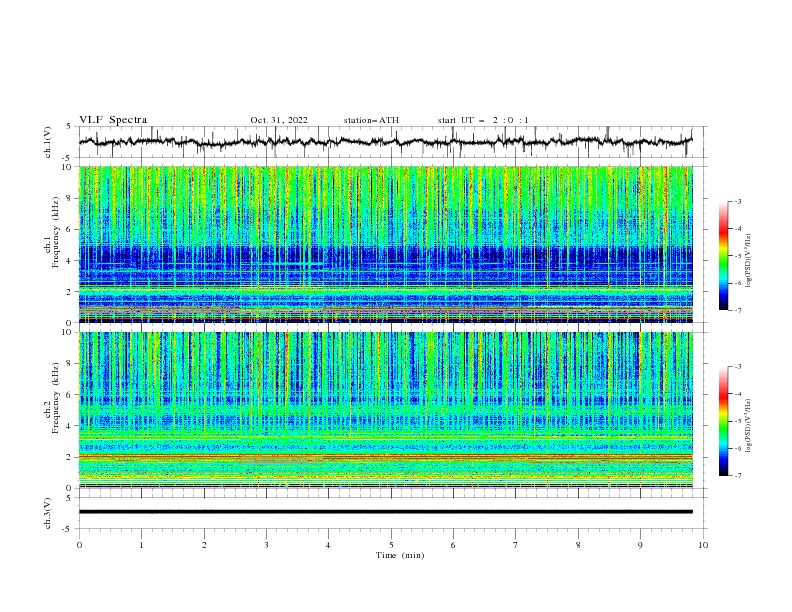
Task: Click the 'ch.1(V)' waveform axis label
Action: [x=48, y=142]
